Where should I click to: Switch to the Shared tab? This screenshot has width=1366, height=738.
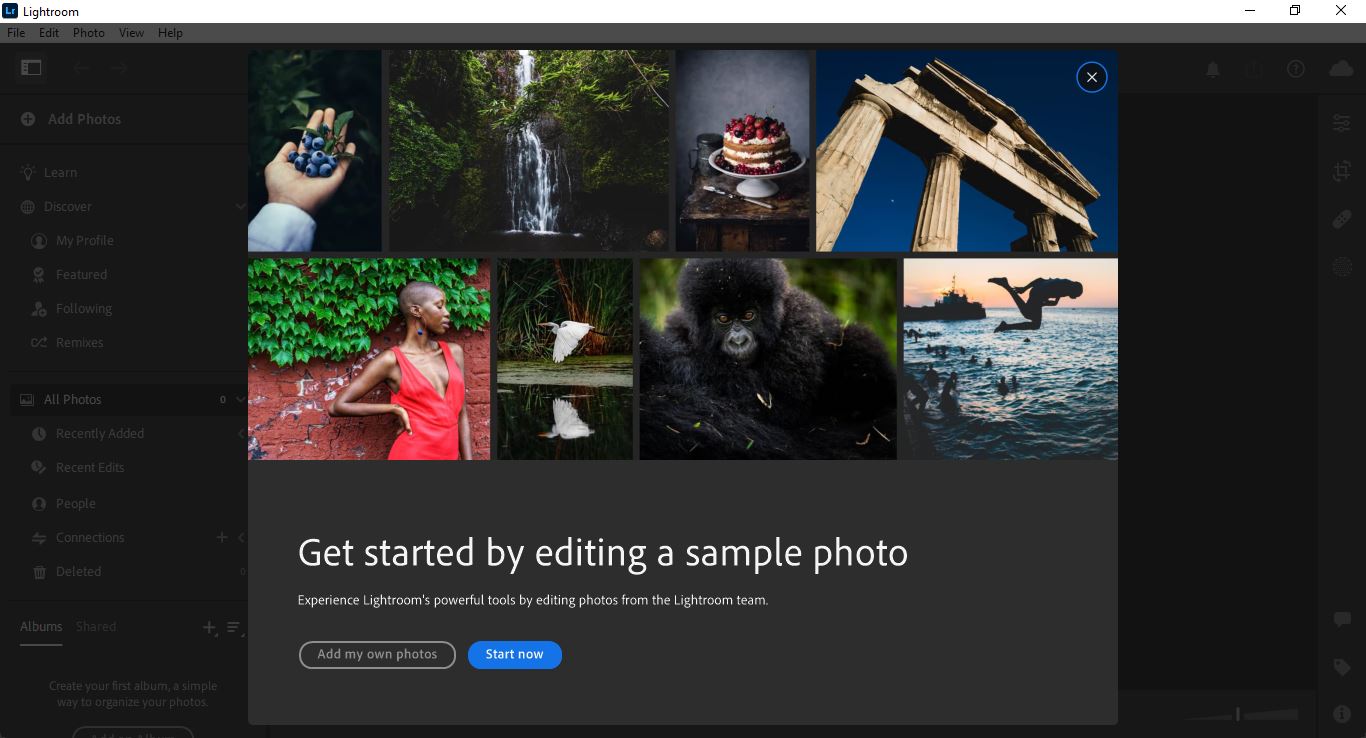96,627
